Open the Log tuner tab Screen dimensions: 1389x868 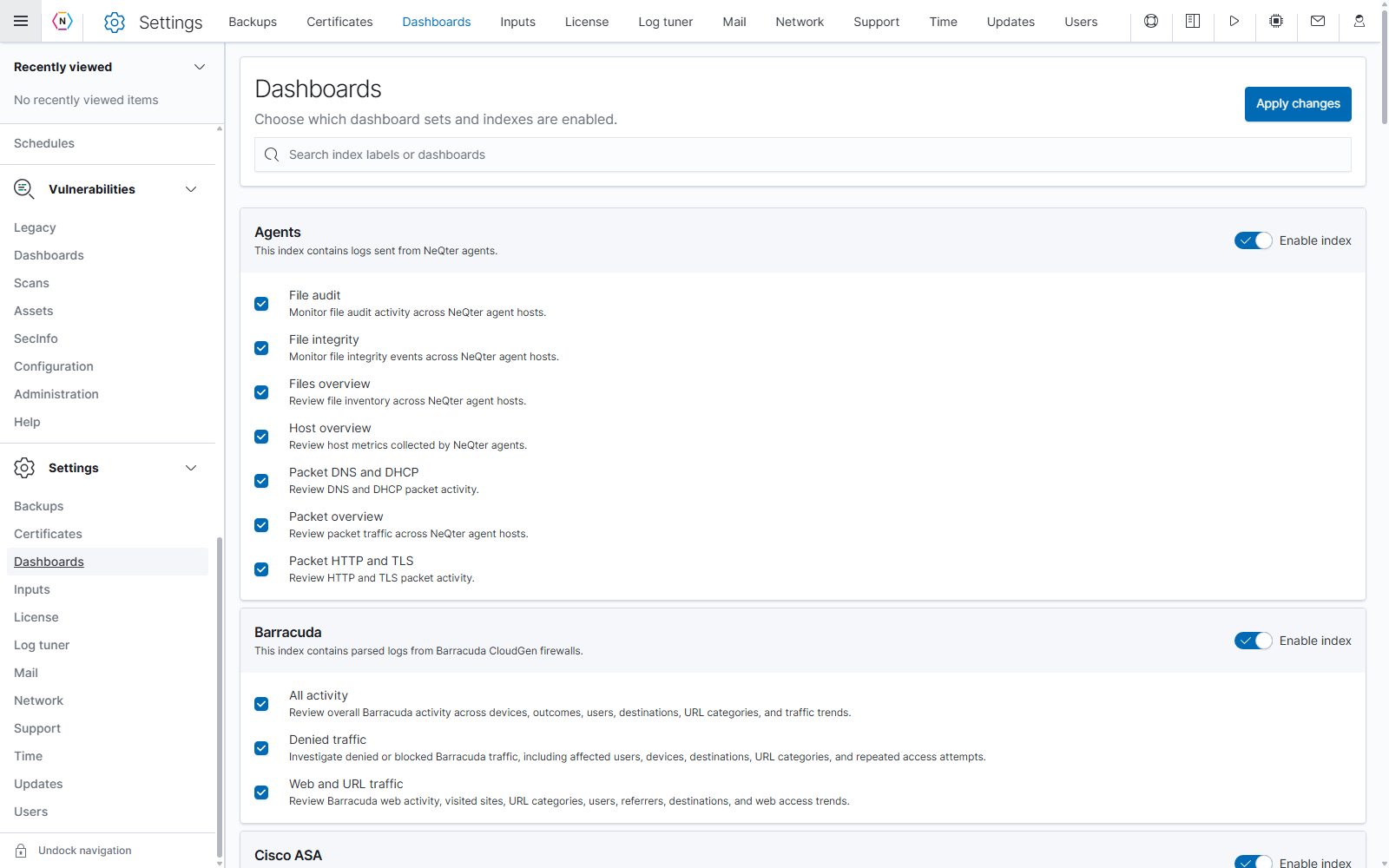coord(666,22)
